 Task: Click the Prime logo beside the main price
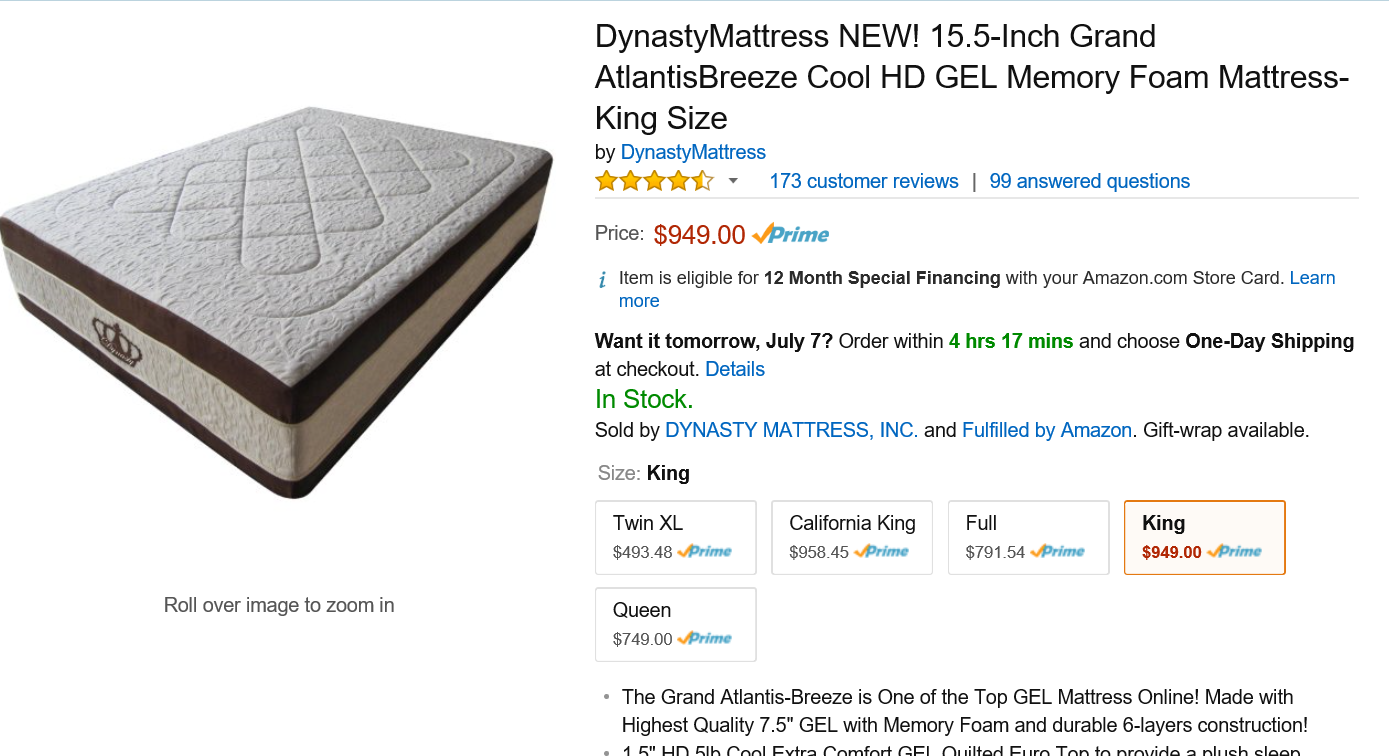(790, 235)
